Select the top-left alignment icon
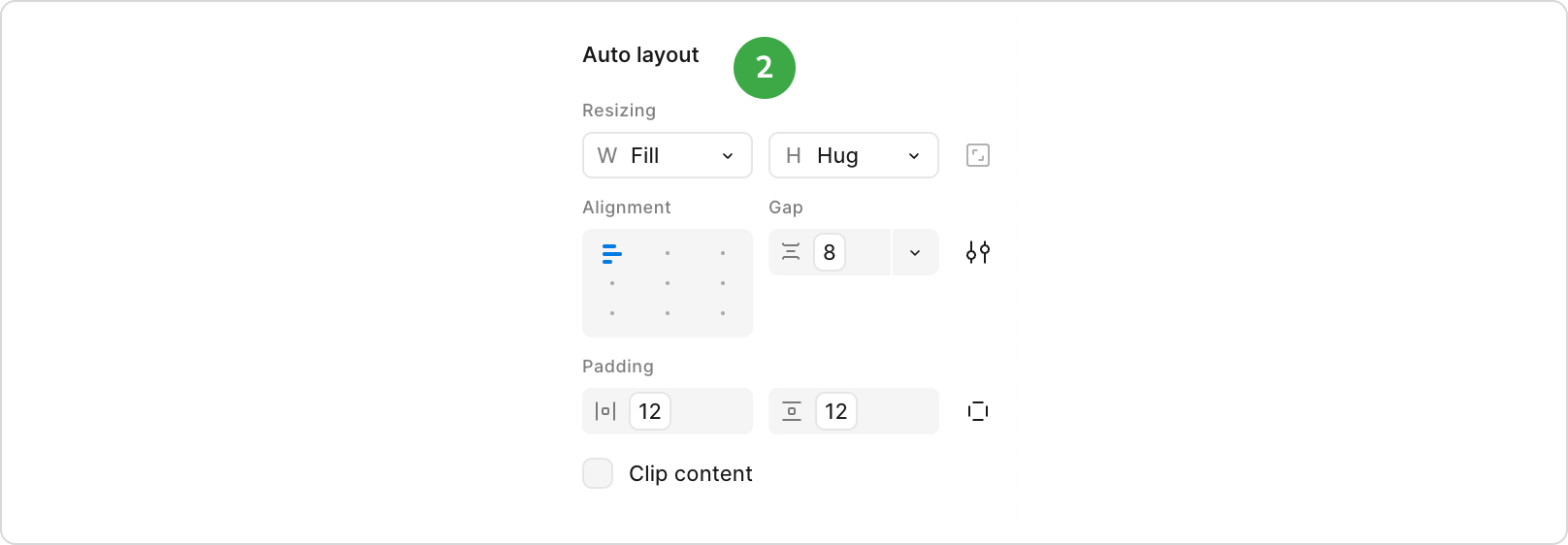 [x=611, y=254]
